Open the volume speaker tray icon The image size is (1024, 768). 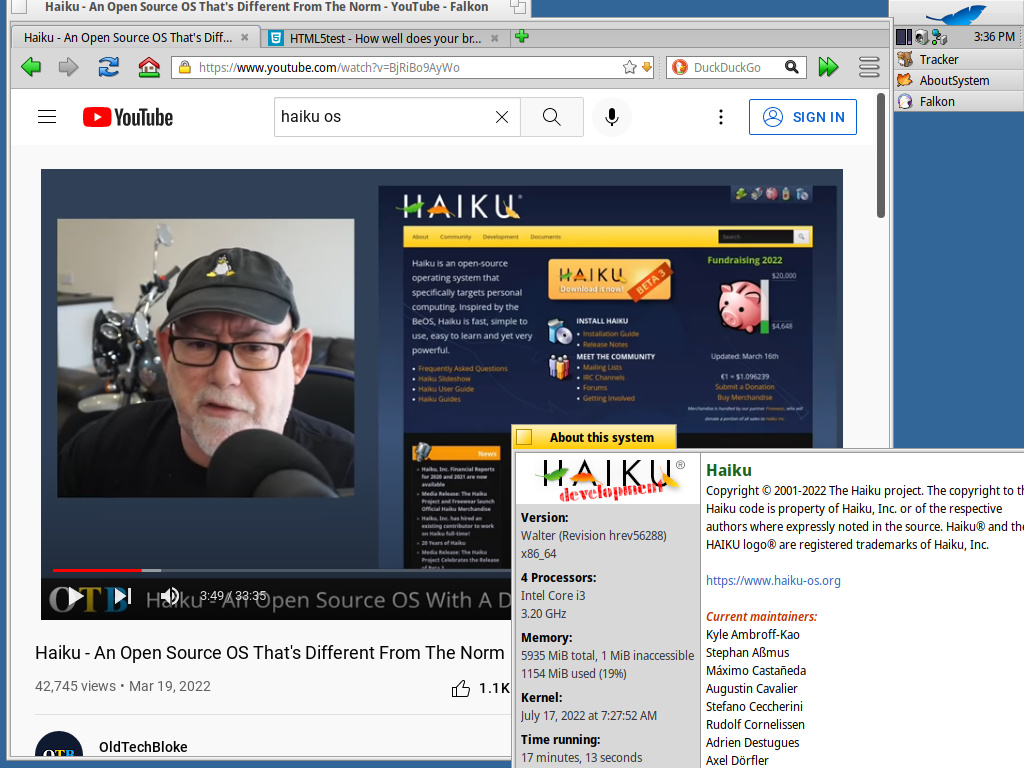(x=921, y=37)
